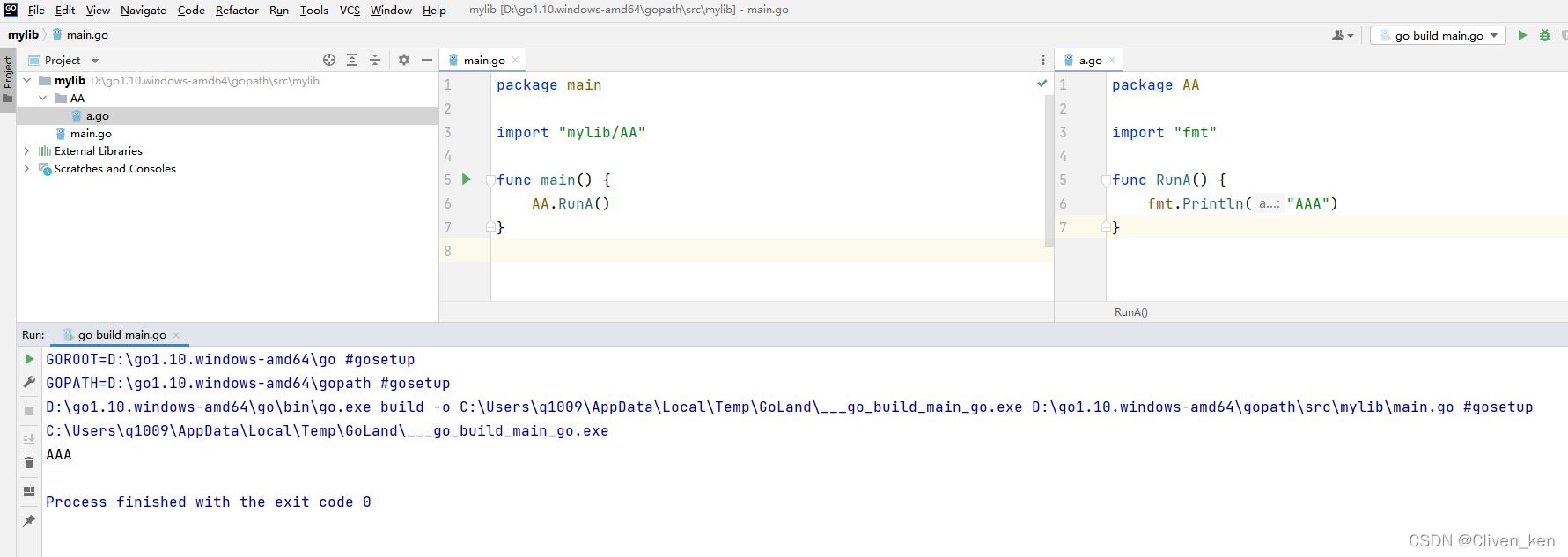The height and width of the screenshot is (557, 1568).
Task: Click the stop process square button
Action: coord(29,411)
